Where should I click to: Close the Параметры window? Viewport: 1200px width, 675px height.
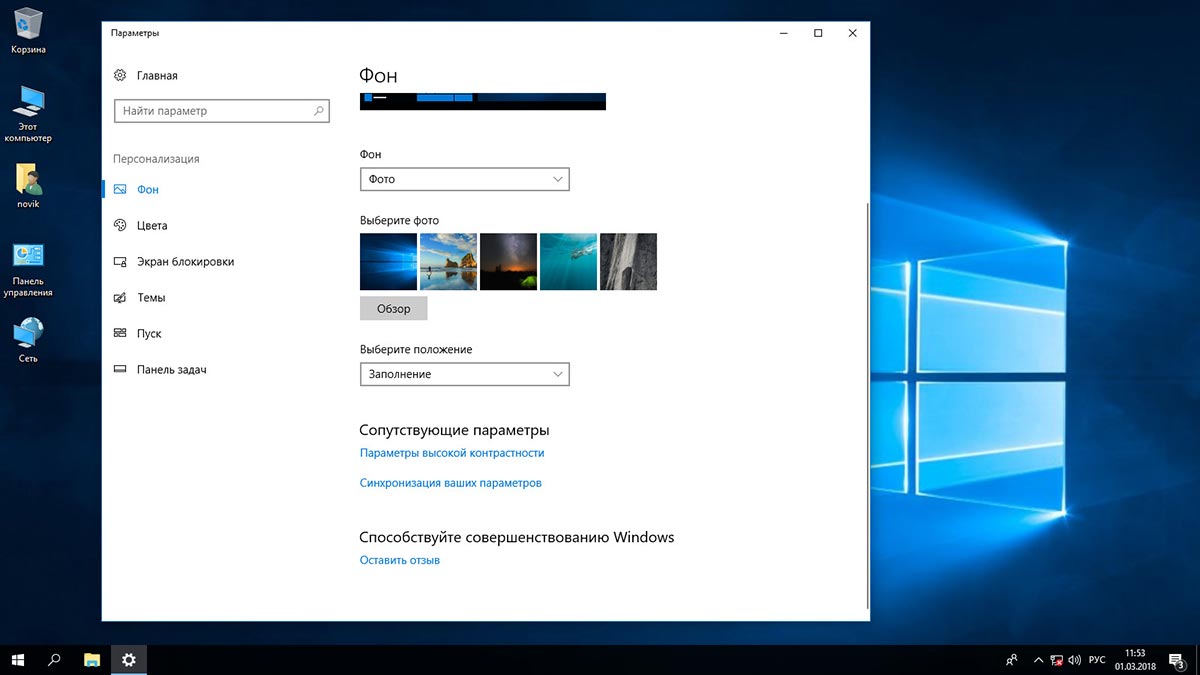coord(852,33)
